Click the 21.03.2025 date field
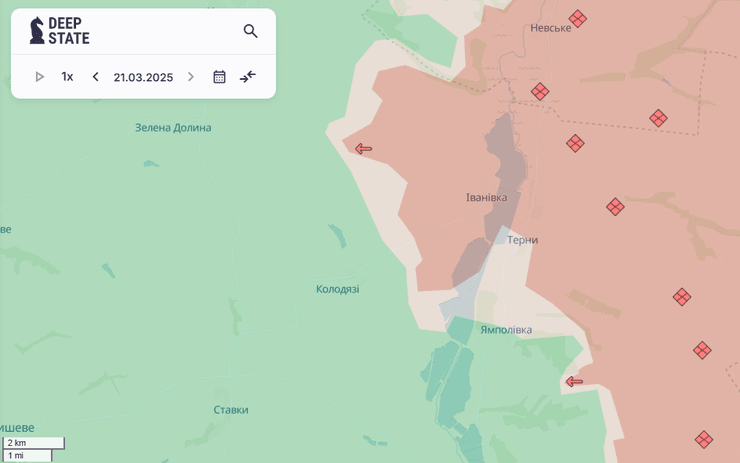The width and height of the screenshot is (740, 463). [143, 77]
